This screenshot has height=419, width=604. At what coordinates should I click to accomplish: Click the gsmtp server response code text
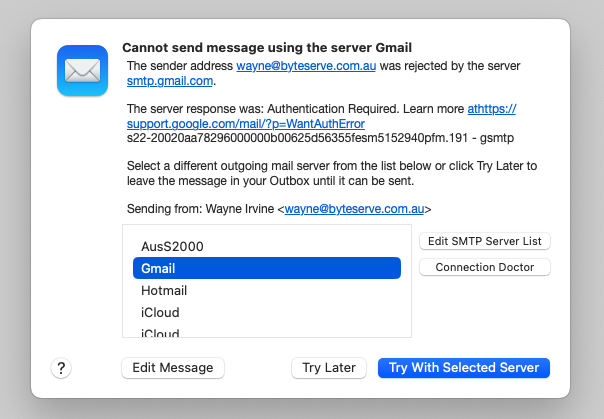(320, 138)
